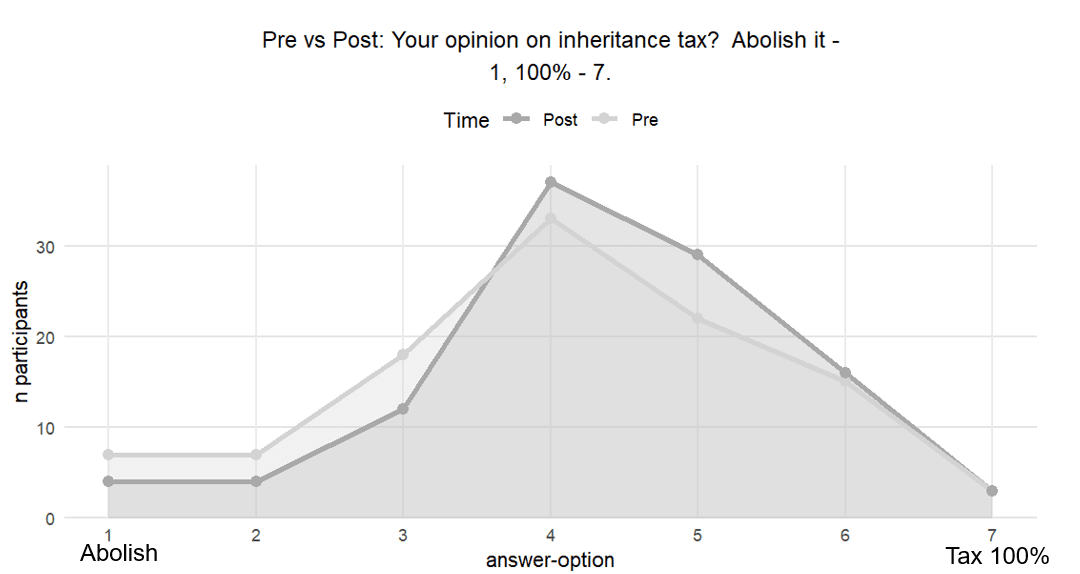Click the 'Post' legend text label
The height and width of the screenshot is (574, 1080).
point(560,120)
